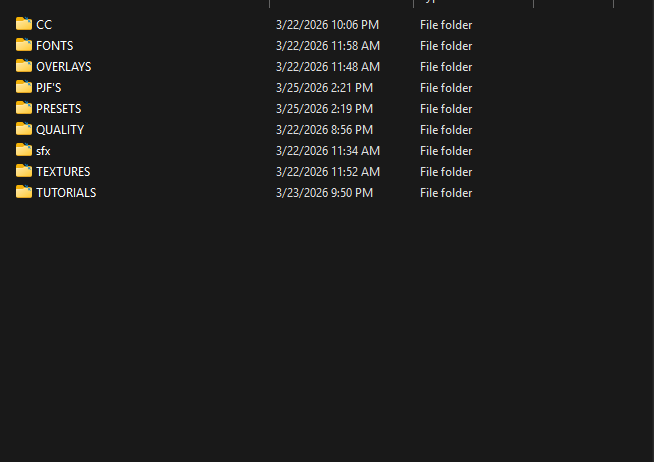Click the folder icon beside CC

pyautogui.click(x=24, y=24)
